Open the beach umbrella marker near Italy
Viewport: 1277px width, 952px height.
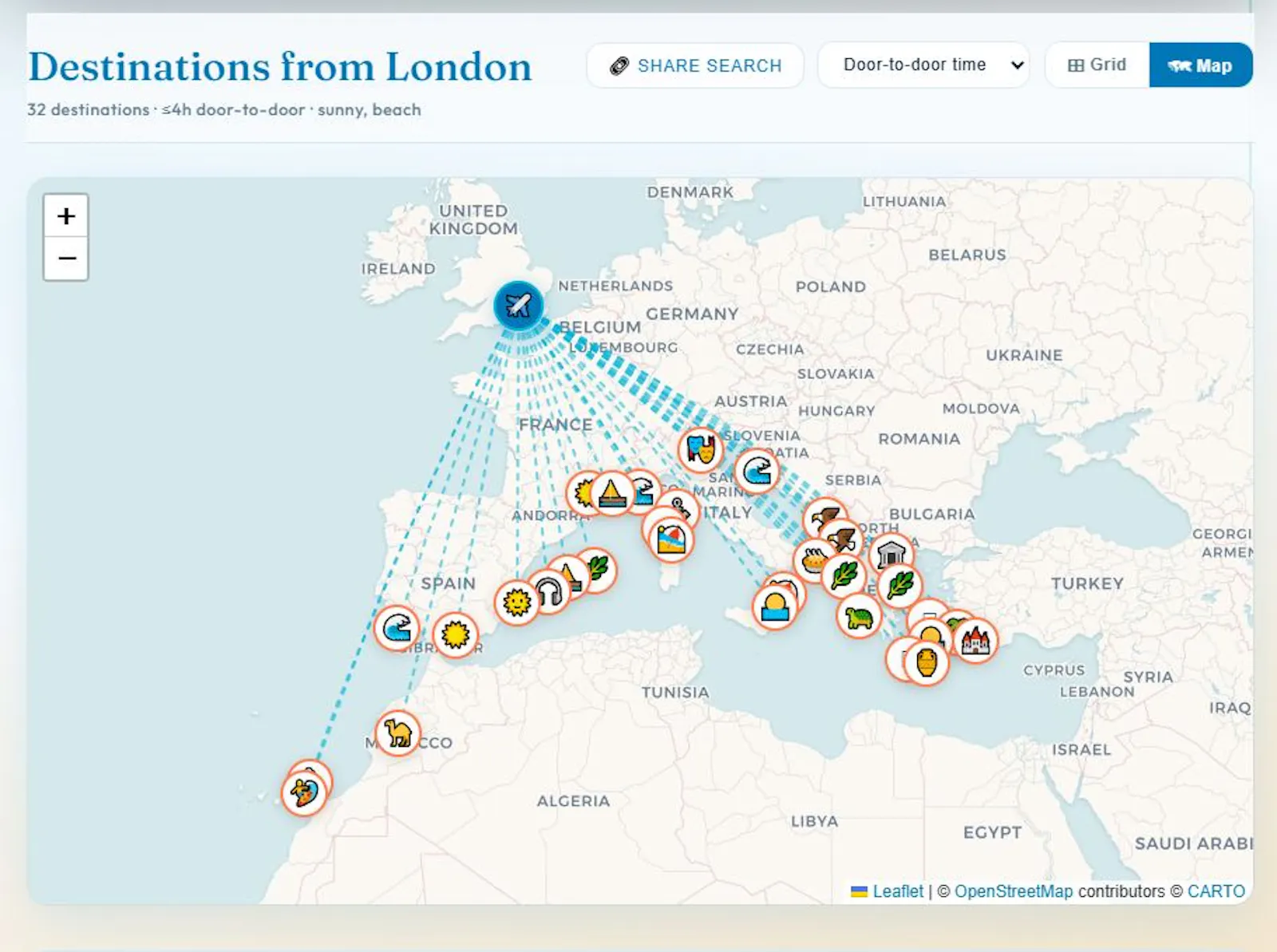pos(671,540)
